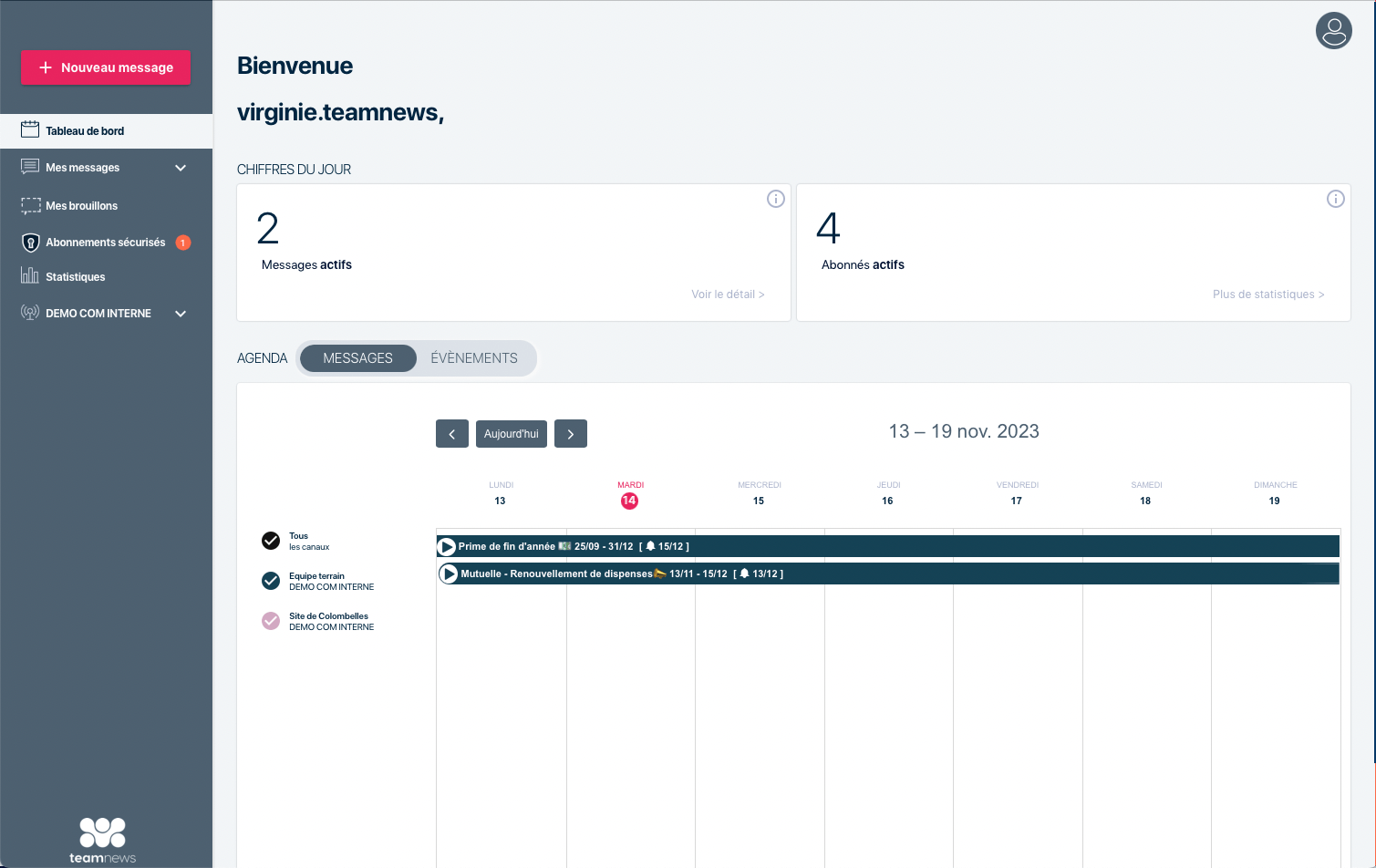Viewport: 1376px width, 868px height.
Task: Go to the next week in agenda
Action: click(x=571, y=434)
